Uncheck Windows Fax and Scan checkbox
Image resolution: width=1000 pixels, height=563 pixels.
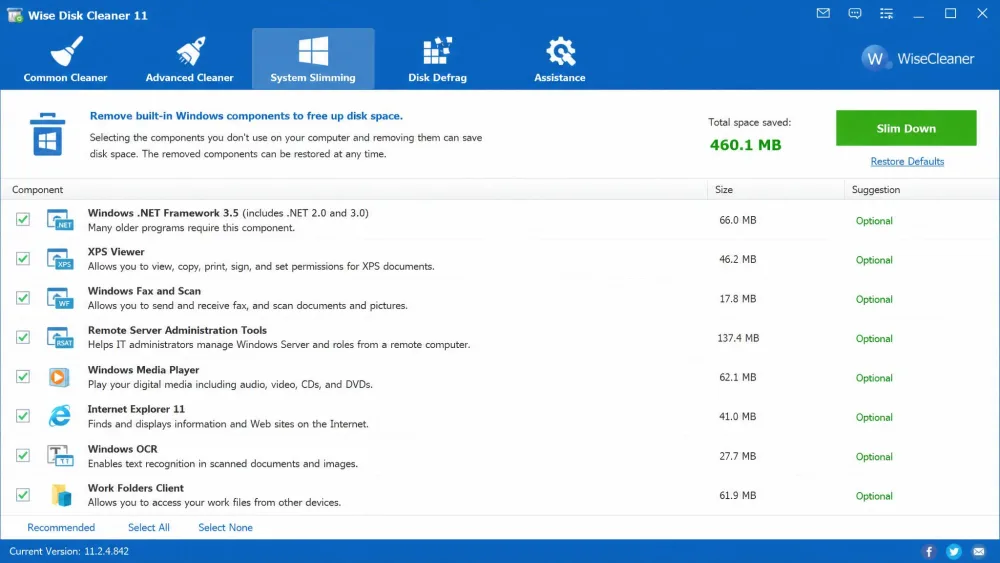[23, 298]
